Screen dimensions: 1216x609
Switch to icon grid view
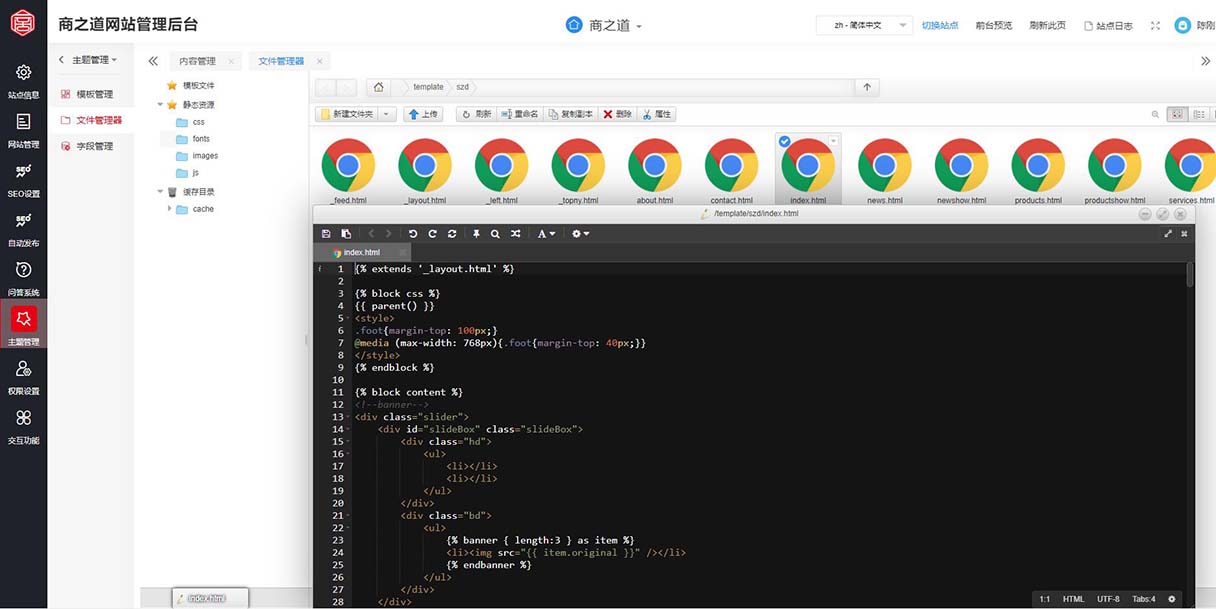coord(1177,114)
